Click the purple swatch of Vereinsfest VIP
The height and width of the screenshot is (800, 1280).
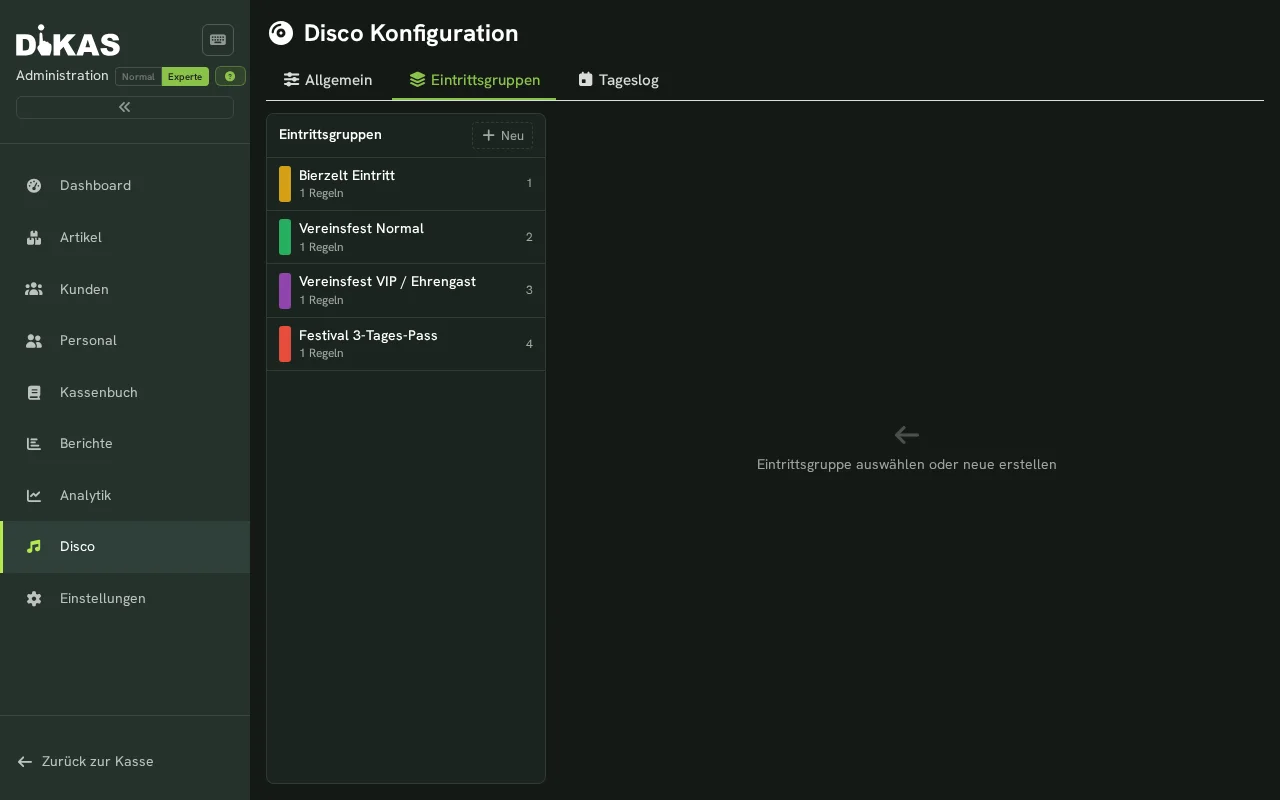[285, 291]
